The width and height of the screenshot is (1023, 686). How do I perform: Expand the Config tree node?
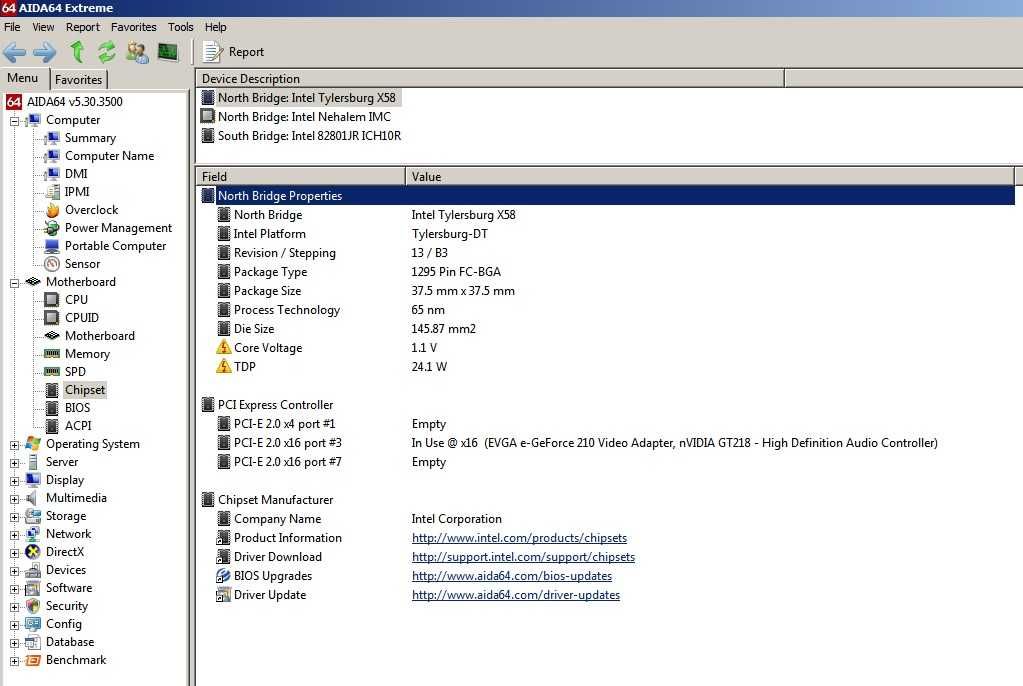[14, 625]
